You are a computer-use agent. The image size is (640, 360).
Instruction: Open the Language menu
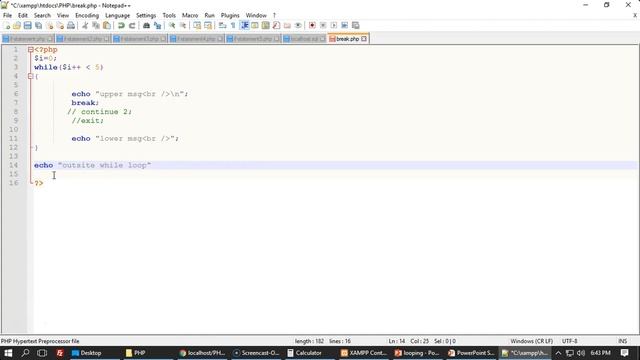pyautogui.click(x=117, y=15)
